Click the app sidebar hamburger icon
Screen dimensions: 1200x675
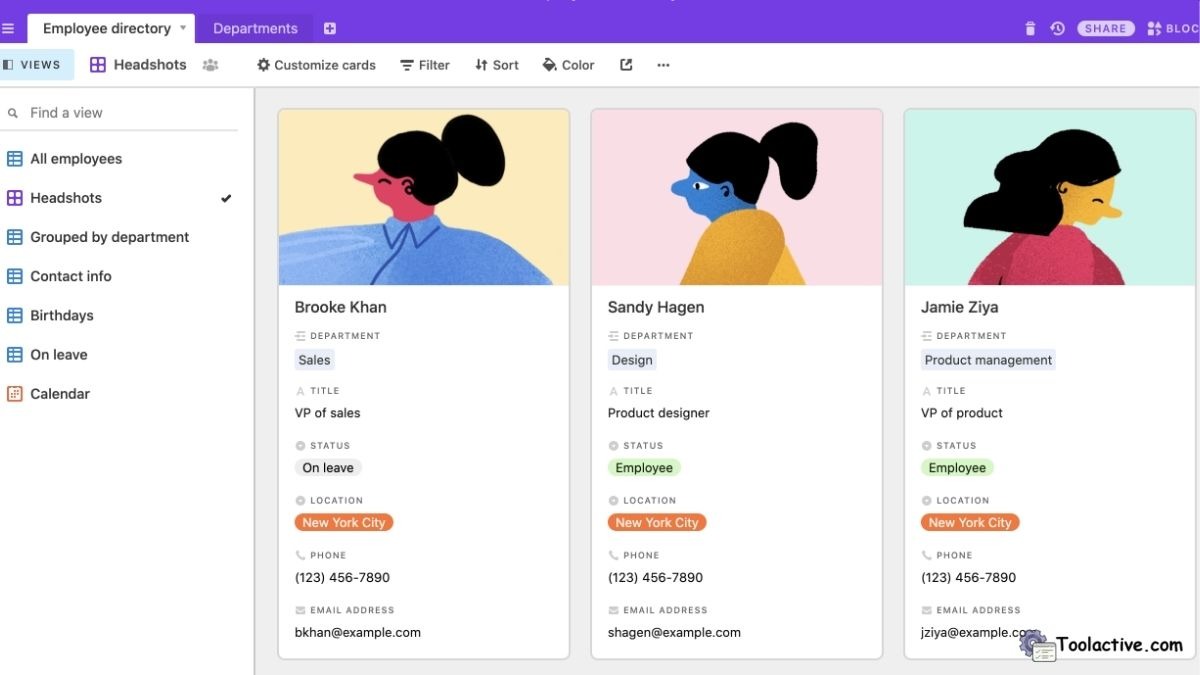(9, 27)
